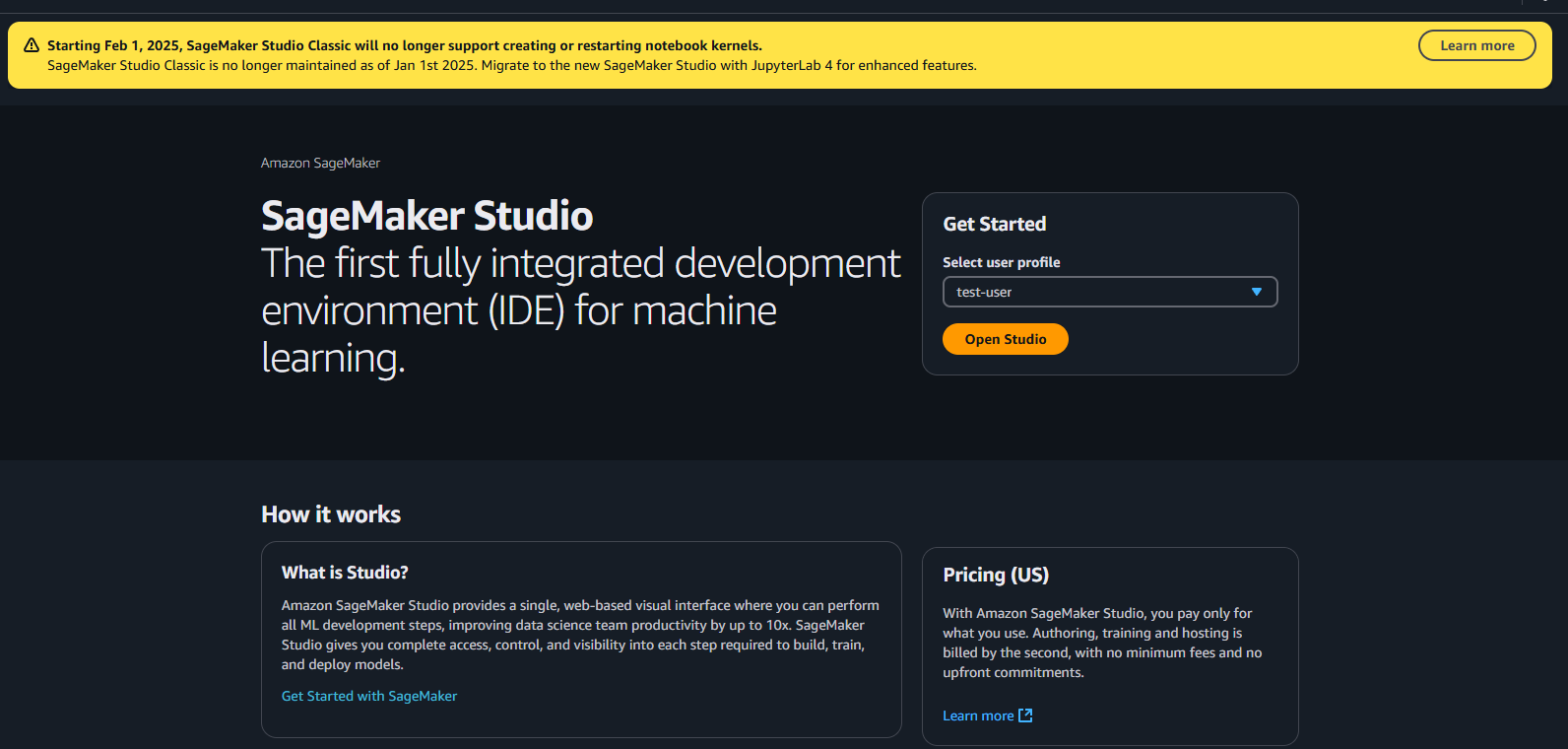Screen dimensions: 1568x749
Task: Click the Pricing (US) heading
Action: (x=996, y=575)
